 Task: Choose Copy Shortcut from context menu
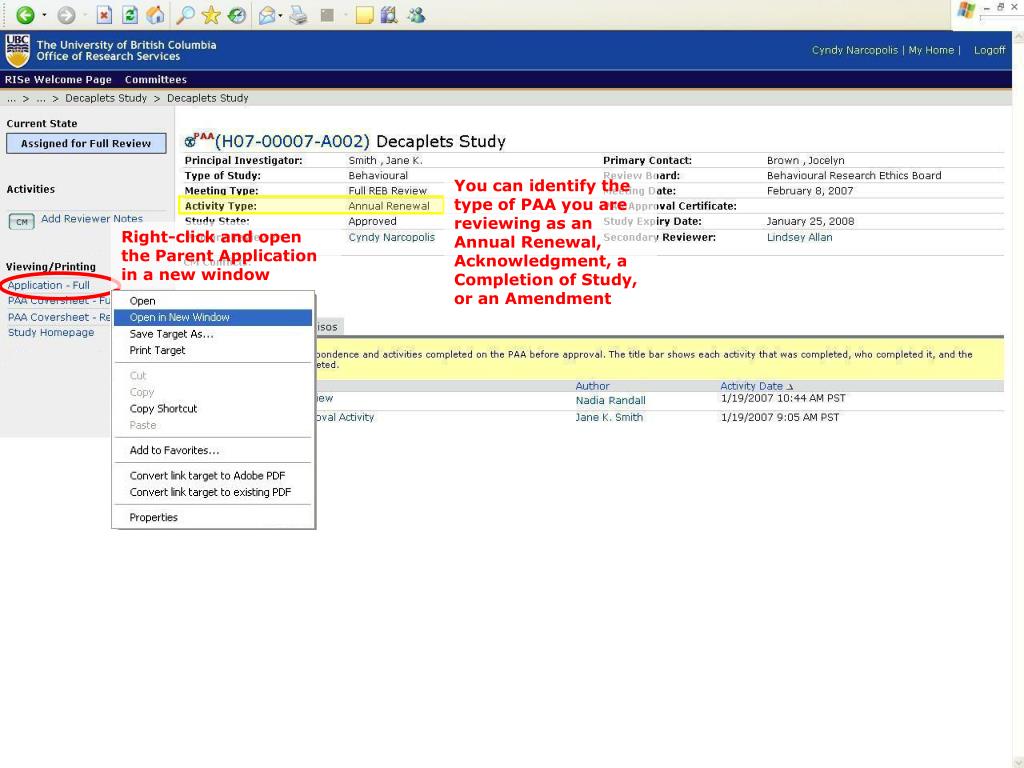click(x=213, y=409)
